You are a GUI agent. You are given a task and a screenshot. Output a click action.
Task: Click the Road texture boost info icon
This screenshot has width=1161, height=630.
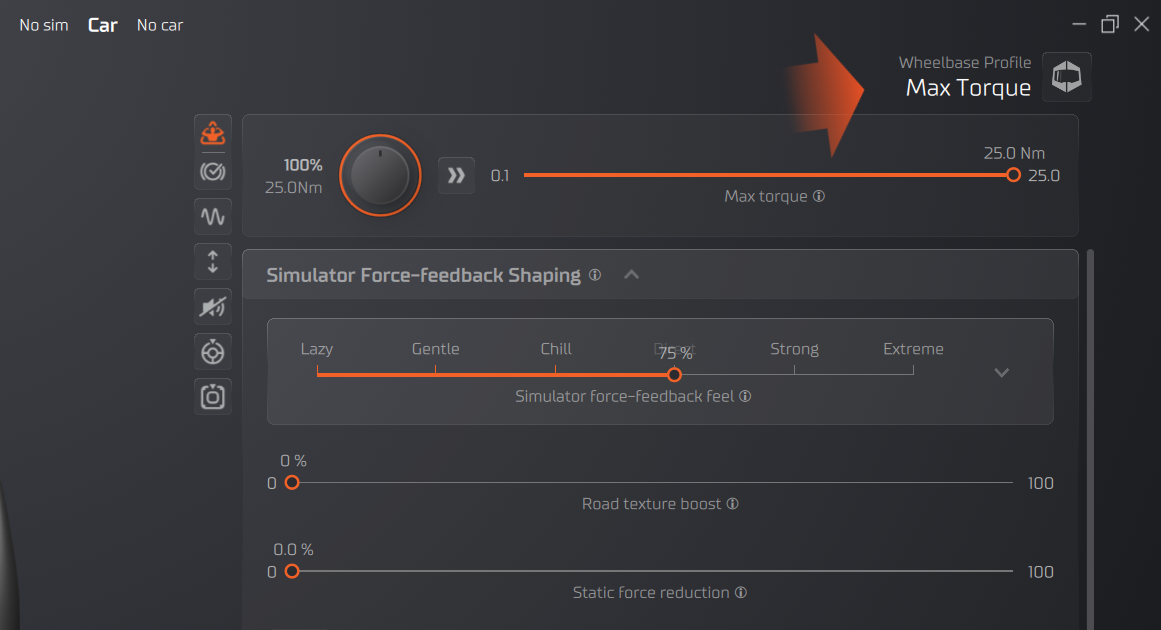pyautogui.click(x=733, y=503)
